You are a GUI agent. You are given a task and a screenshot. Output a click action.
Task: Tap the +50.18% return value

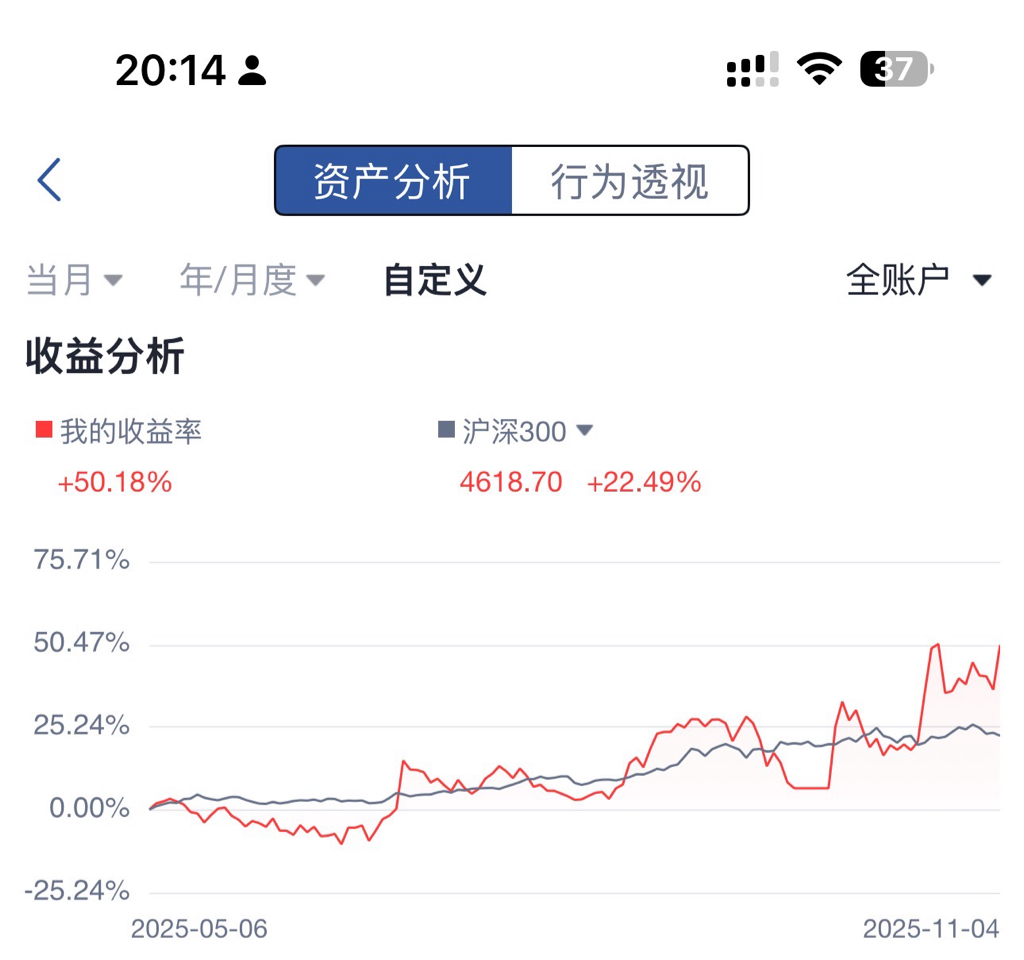click(115, 483)
